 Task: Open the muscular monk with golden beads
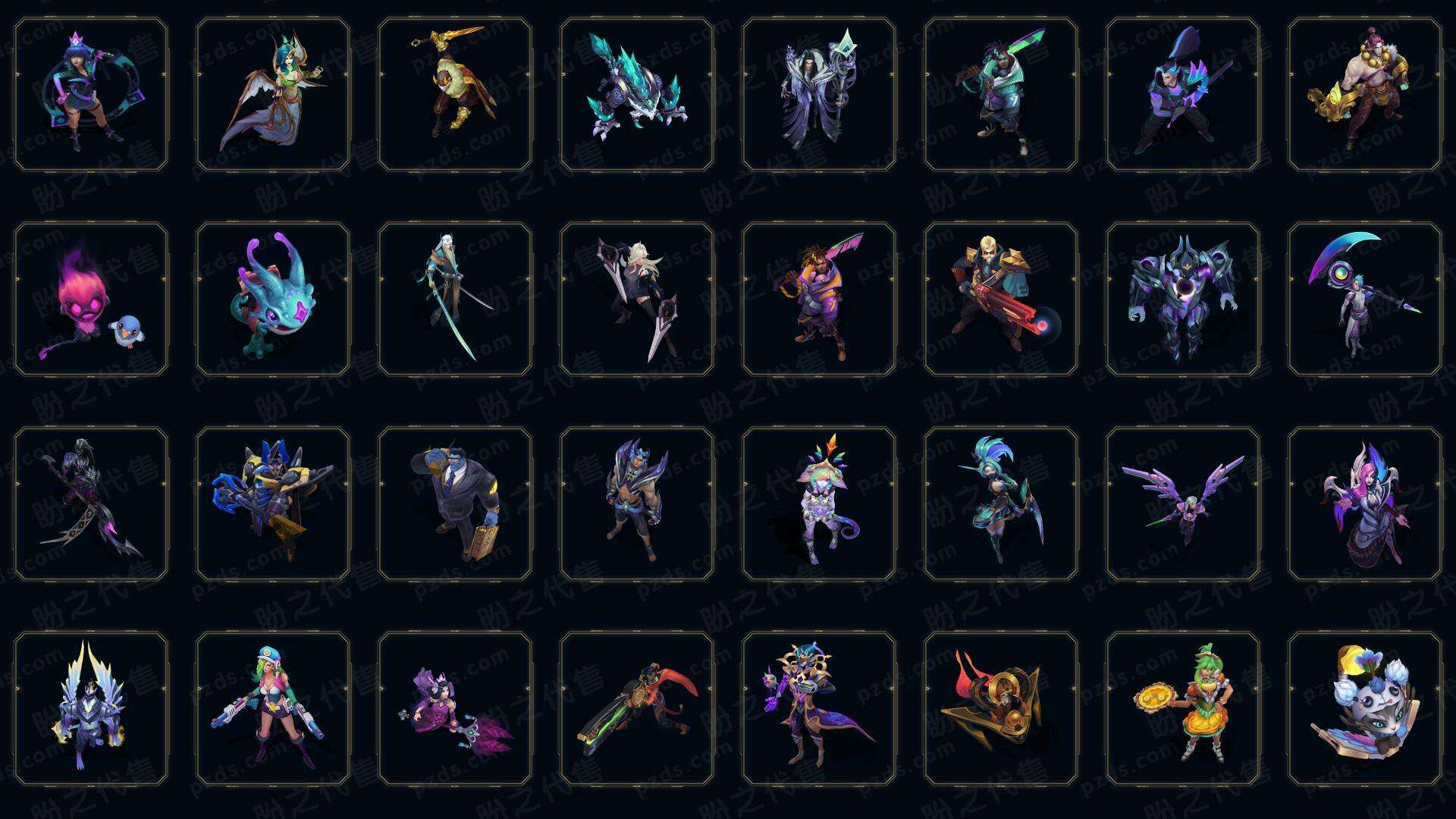click(x=1365, y=94)
